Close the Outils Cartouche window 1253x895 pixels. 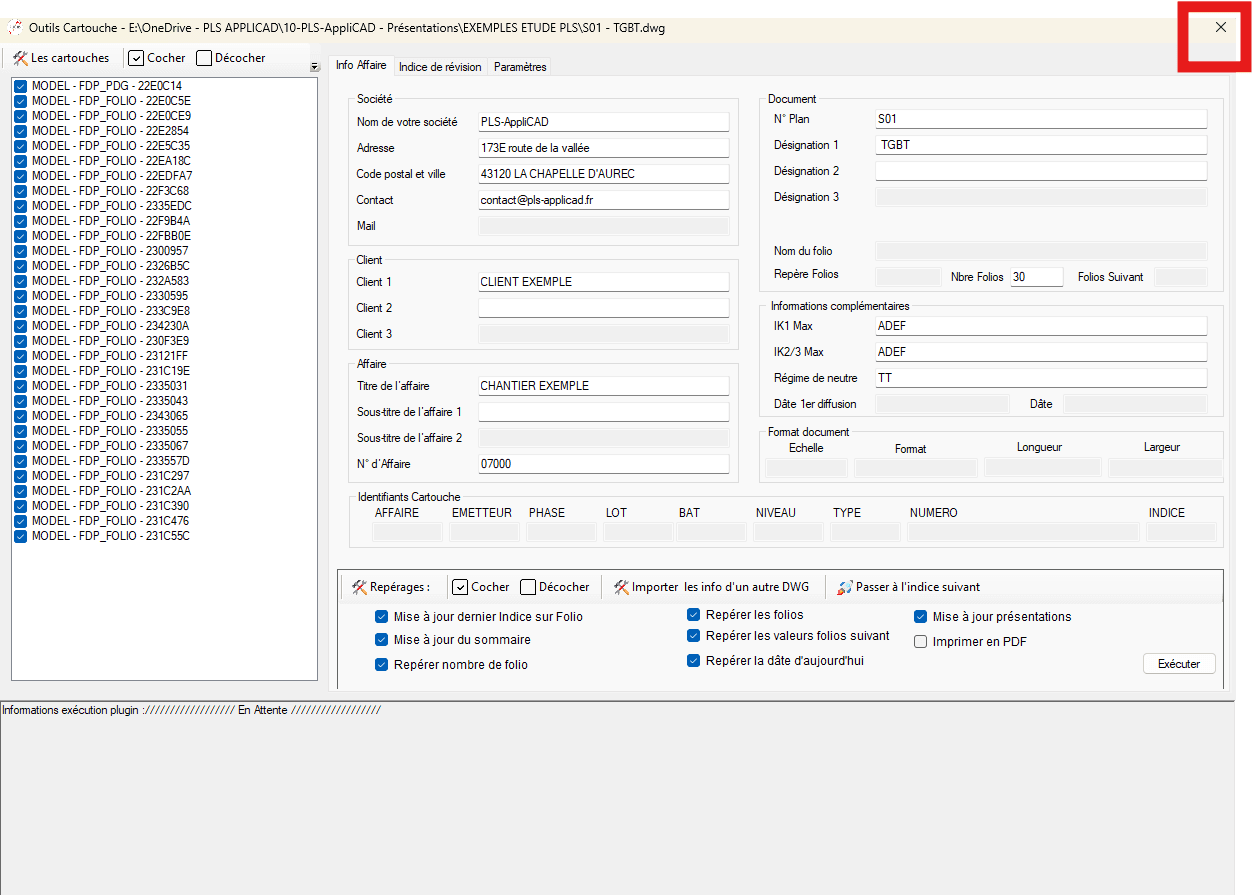point(1220,28)
